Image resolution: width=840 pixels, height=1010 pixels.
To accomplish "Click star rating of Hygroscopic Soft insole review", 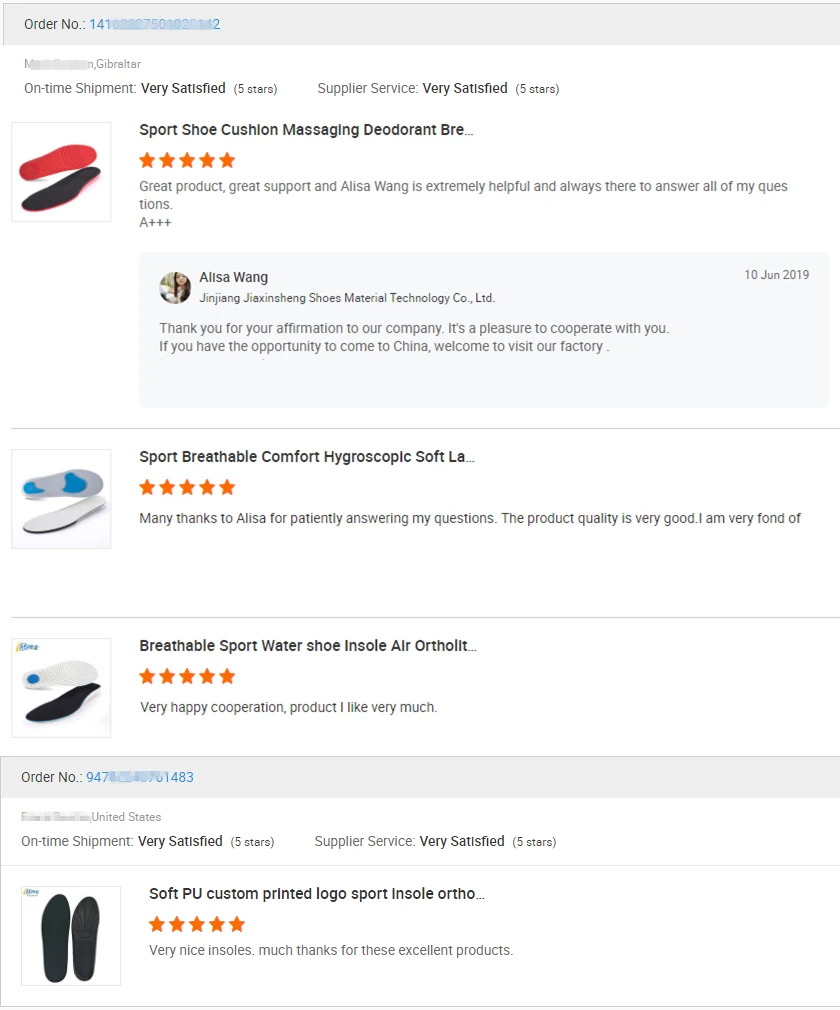I will [x=187, y=487].
